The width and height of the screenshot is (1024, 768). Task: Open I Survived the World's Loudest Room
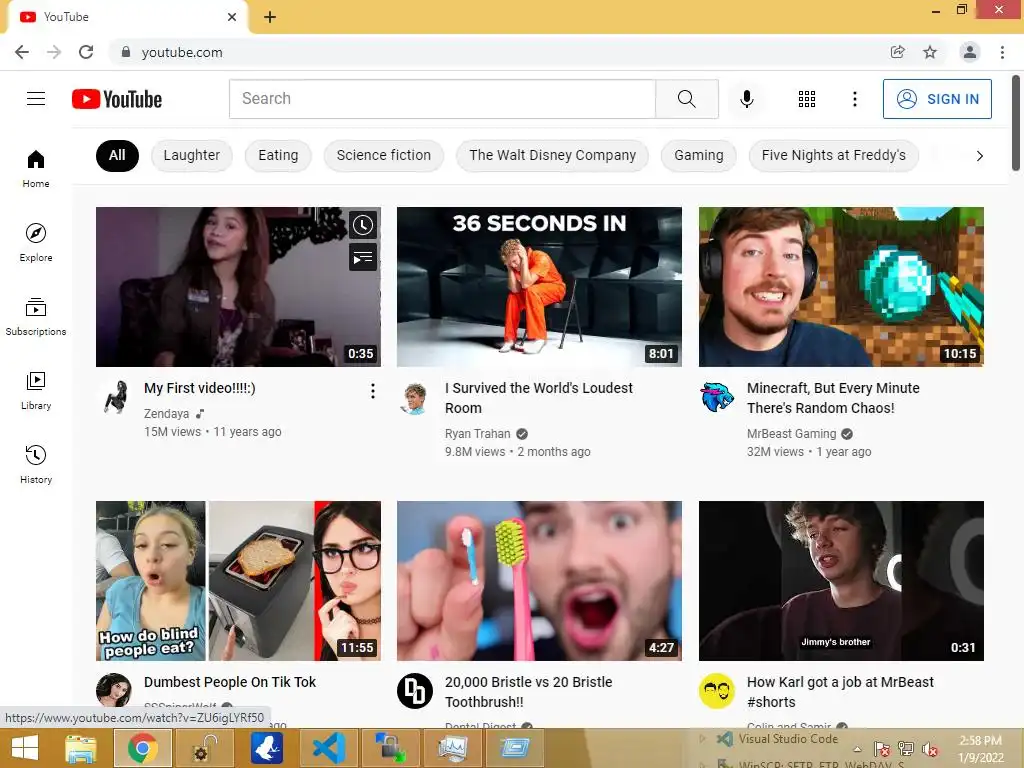(x=539, y=398)
